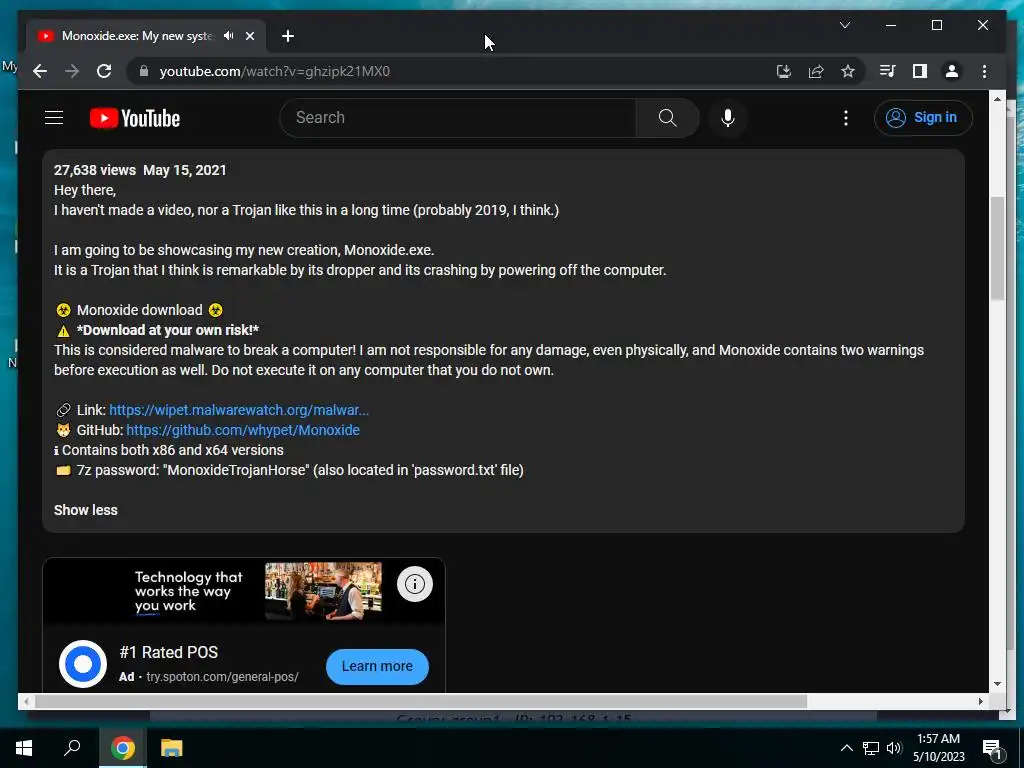Open the notification center
Viewport: 1024px width, 768px height.
point(991,748)
